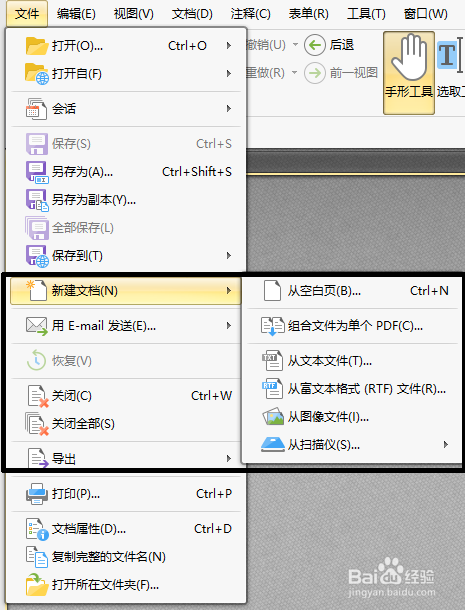Click the 会话 calendar icon
The image size is (465, 610).
(37, 109)
